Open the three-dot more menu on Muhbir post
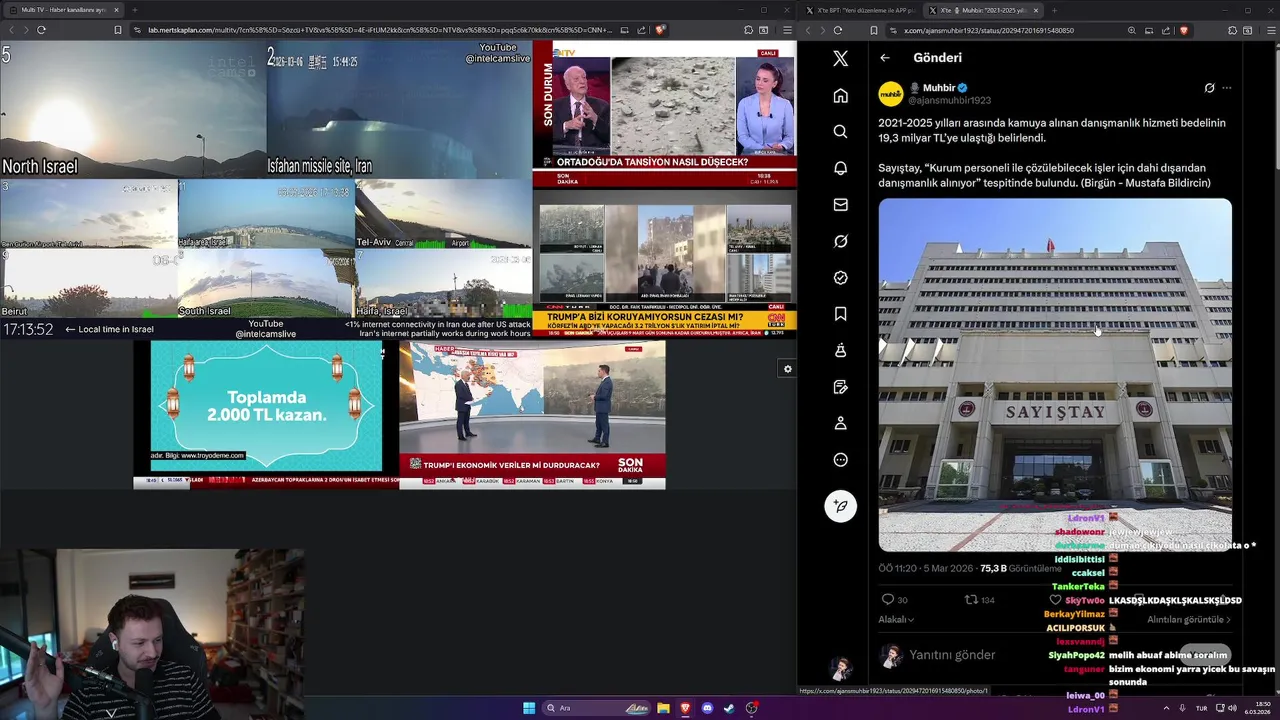Viewport: 1280px width, 720px height. [x=1227, y=88]
